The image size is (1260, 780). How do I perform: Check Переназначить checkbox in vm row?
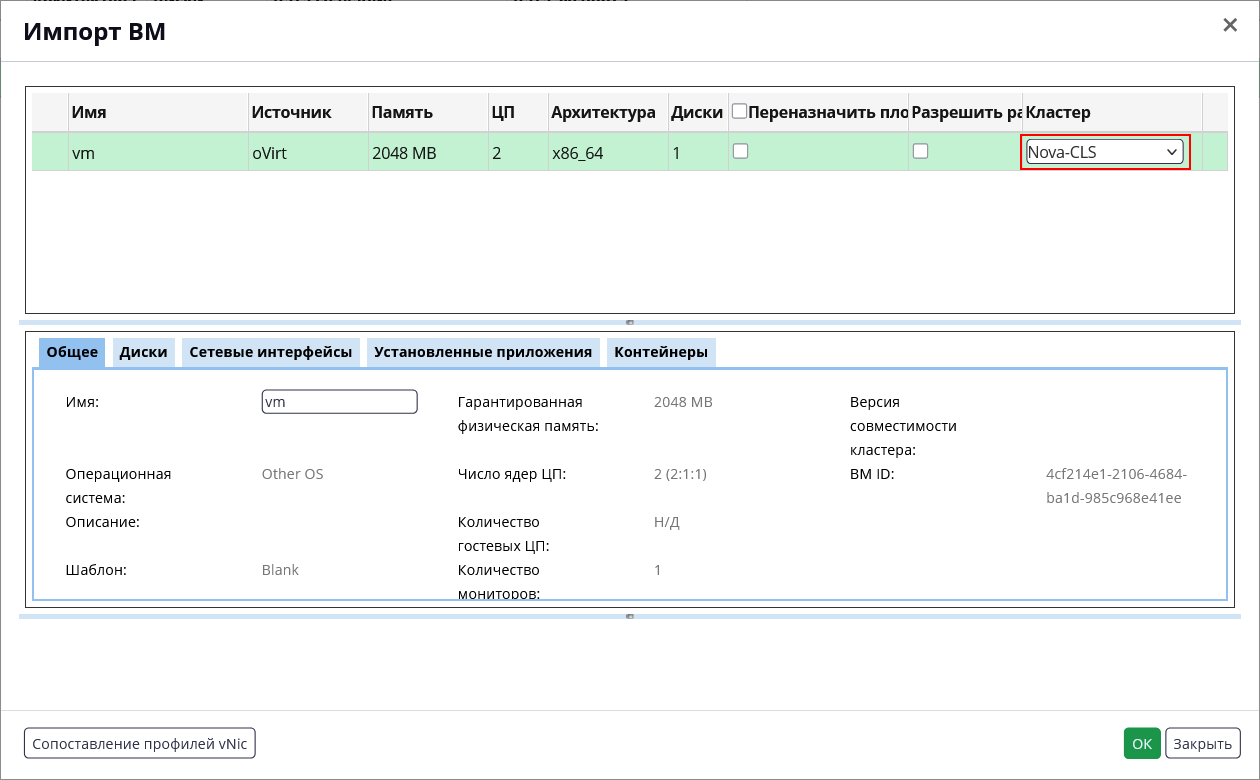click(741, 151)
